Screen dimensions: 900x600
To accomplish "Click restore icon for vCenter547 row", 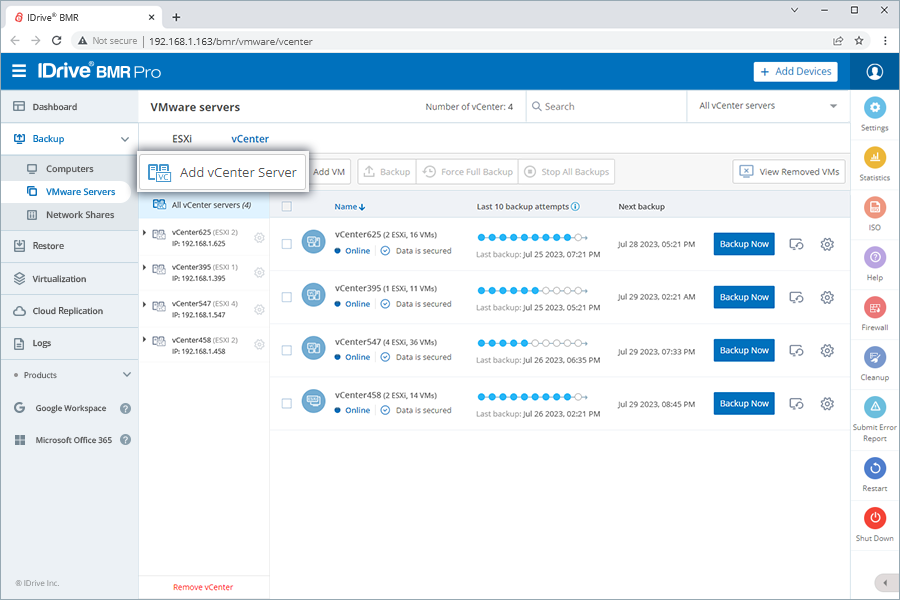I will [796, 351].
